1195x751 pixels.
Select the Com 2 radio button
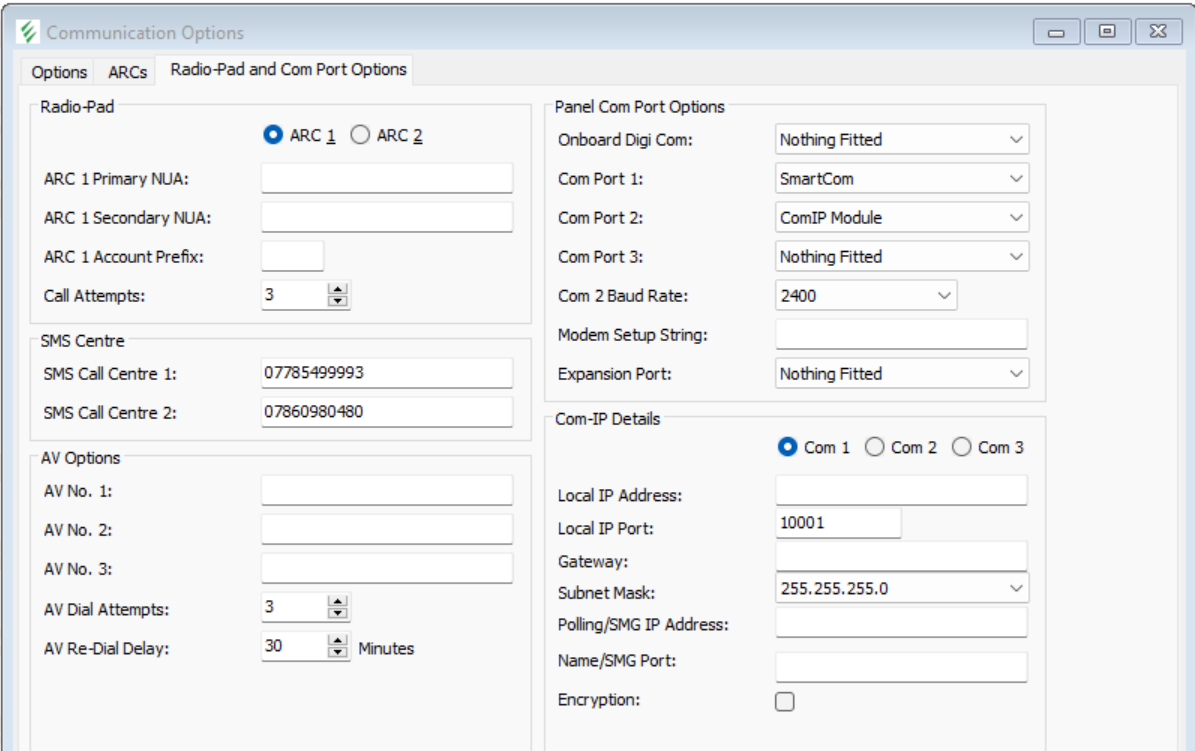coord(875,448)
